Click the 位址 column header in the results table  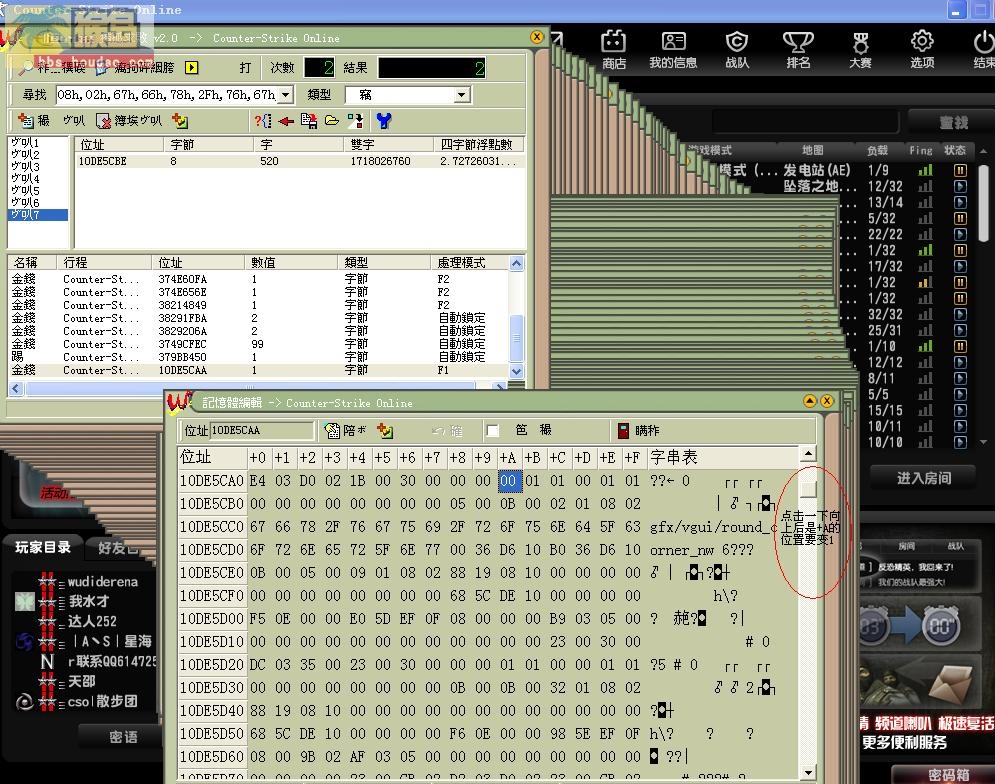click(x=119, y=145)
